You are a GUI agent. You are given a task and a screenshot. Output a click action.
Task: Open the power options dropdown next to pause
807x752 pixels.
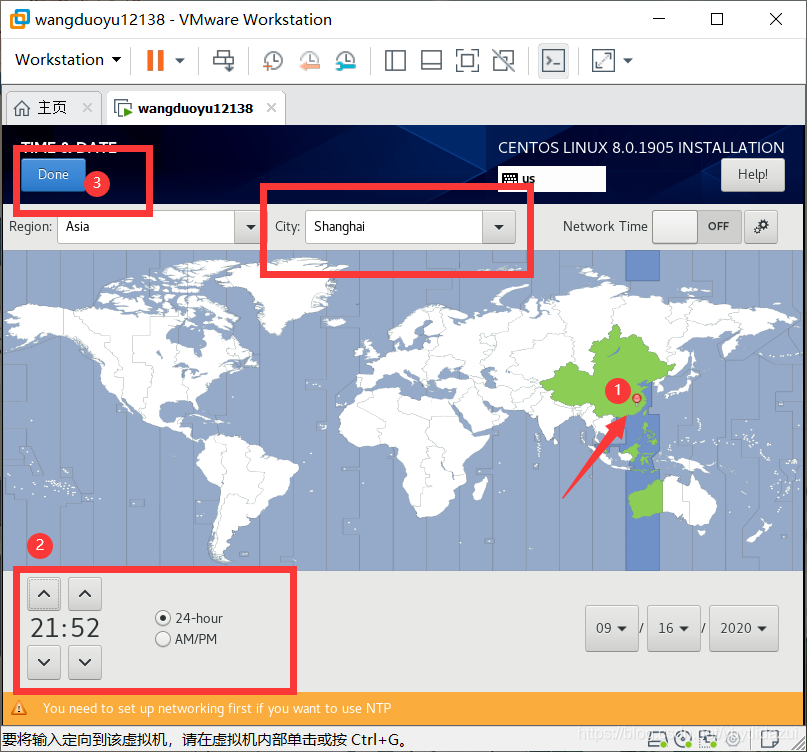click(180, 60)
